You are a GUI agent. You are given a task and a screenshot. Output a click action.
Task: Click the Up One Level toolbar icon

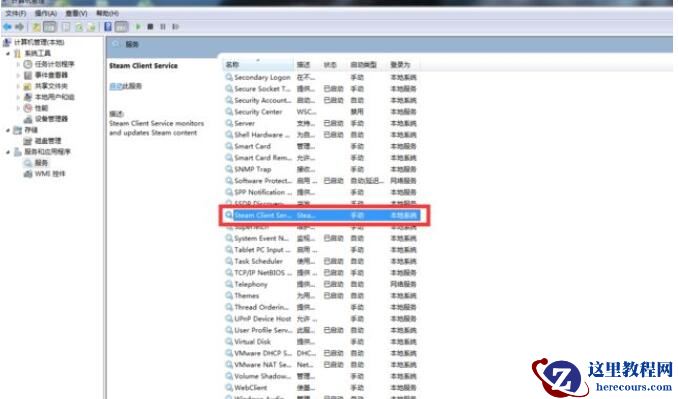[x=36, y=27]
